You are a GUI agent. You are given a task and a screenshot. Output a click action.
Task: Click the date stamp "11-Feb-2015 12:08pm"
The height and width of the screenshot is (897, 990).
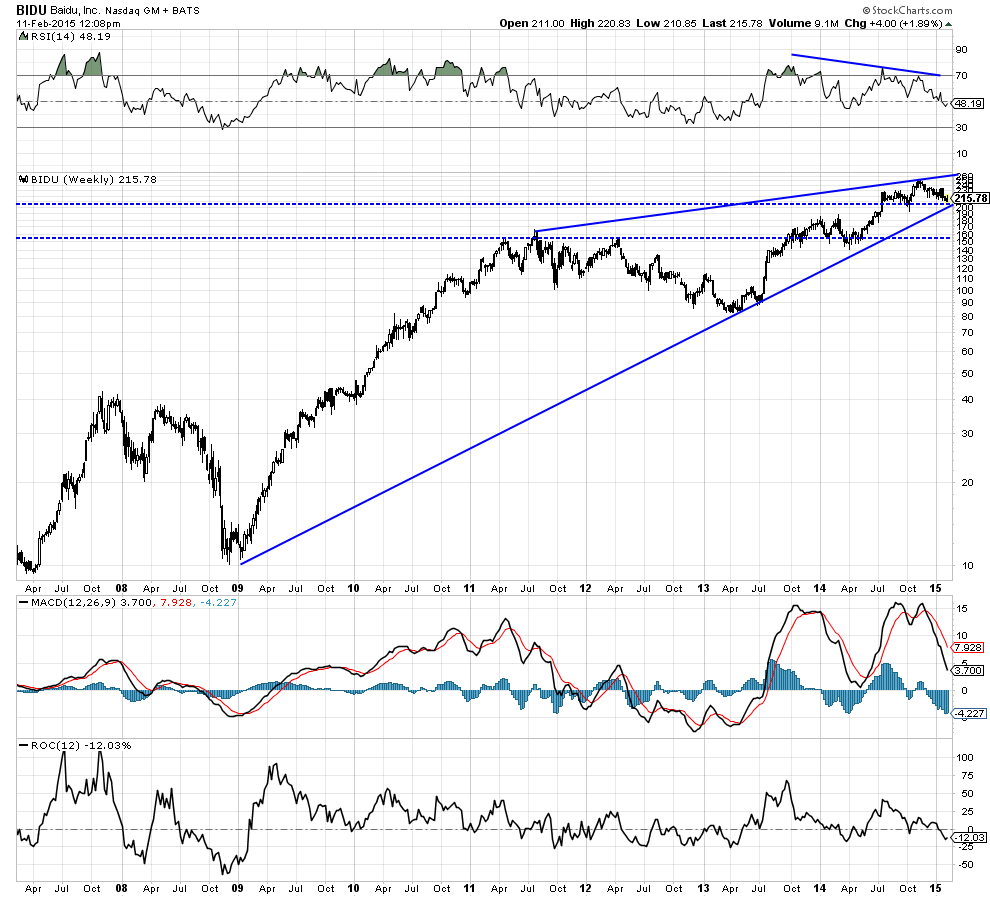(x=68, y=23)
